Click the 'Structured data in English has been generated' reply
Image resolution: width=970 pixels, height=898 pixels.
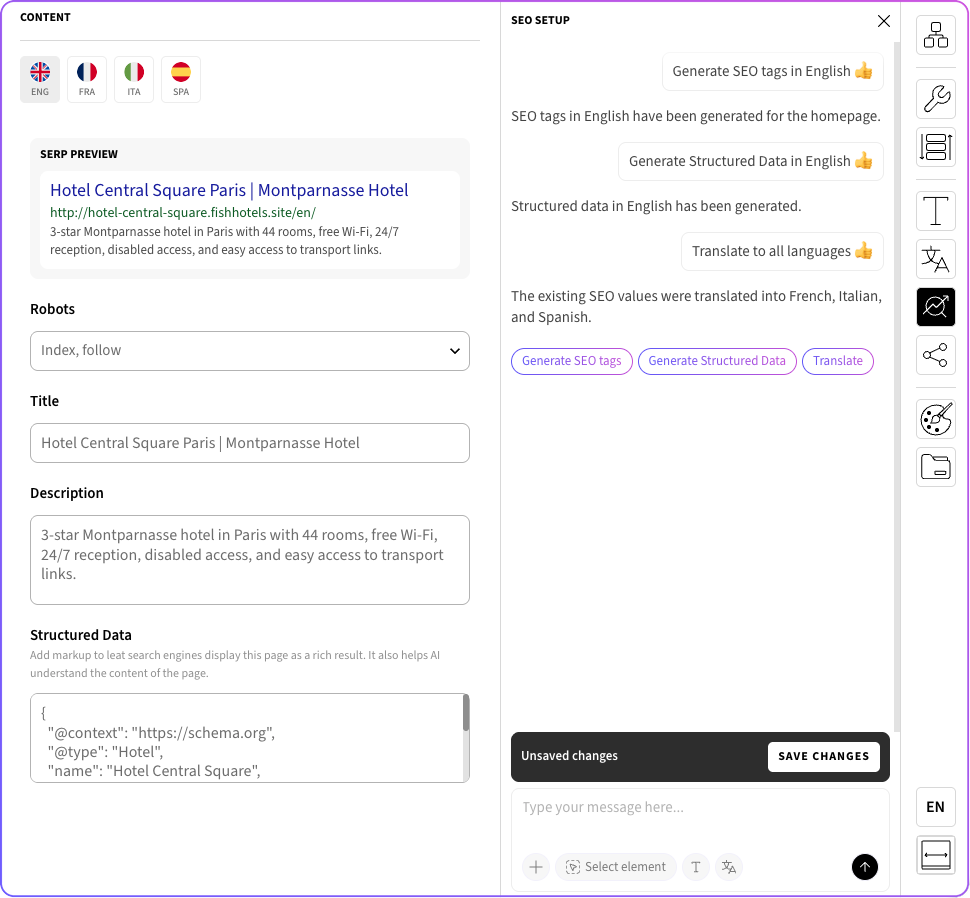tap(656, 206)
